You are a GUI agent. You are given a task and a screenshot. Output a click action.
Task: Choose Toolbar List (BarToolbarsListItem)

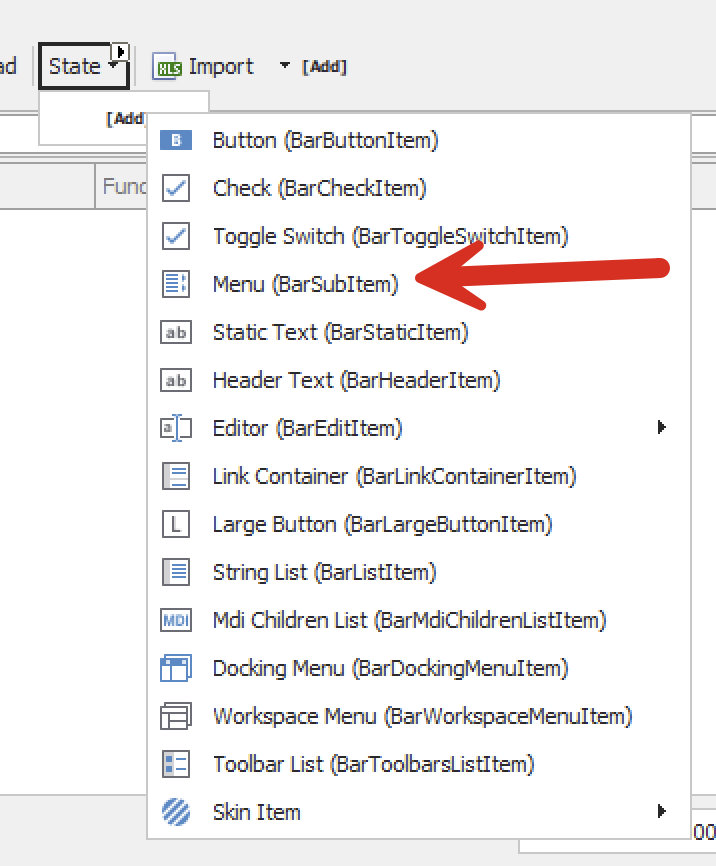[373, 765]
